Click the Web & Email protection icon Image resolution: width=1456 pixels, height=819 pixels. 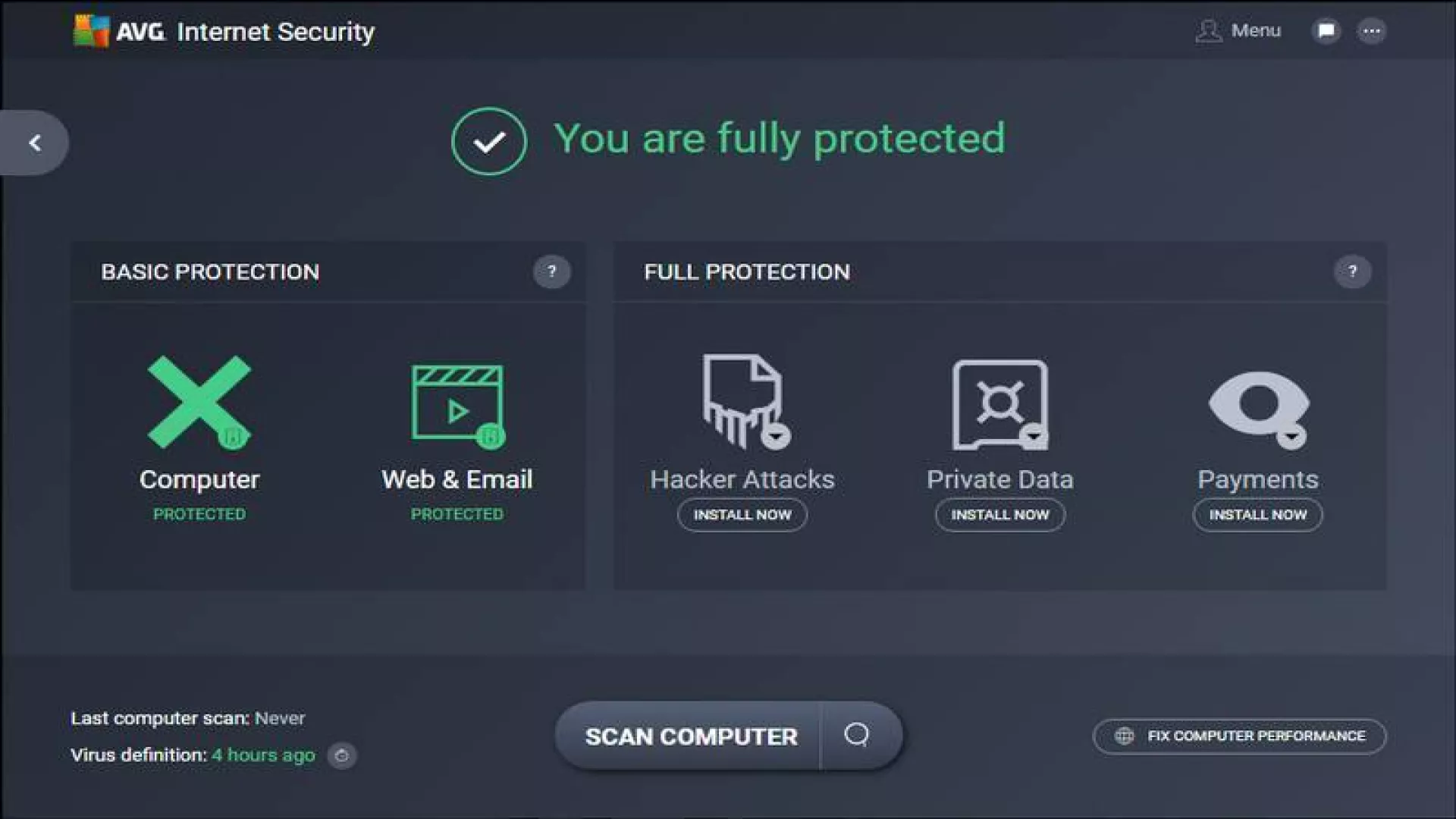457,404
